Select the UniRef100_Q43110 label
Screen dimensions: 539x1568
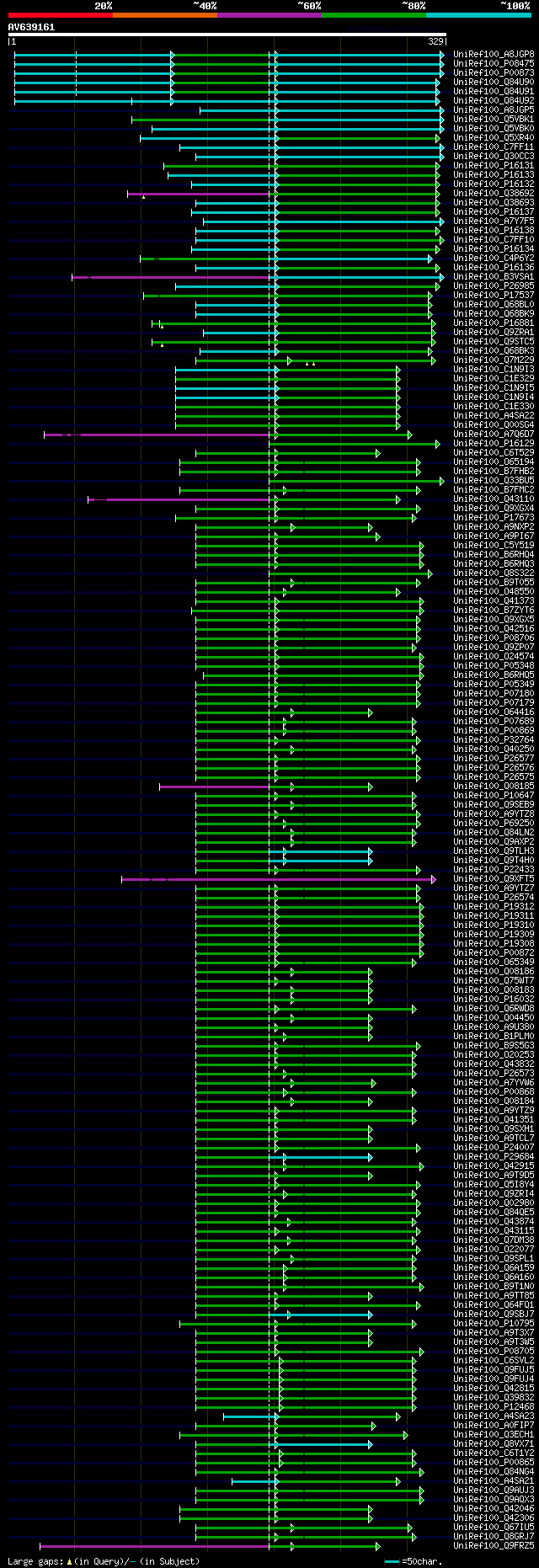pyautogui.click(x=494, y=499)
